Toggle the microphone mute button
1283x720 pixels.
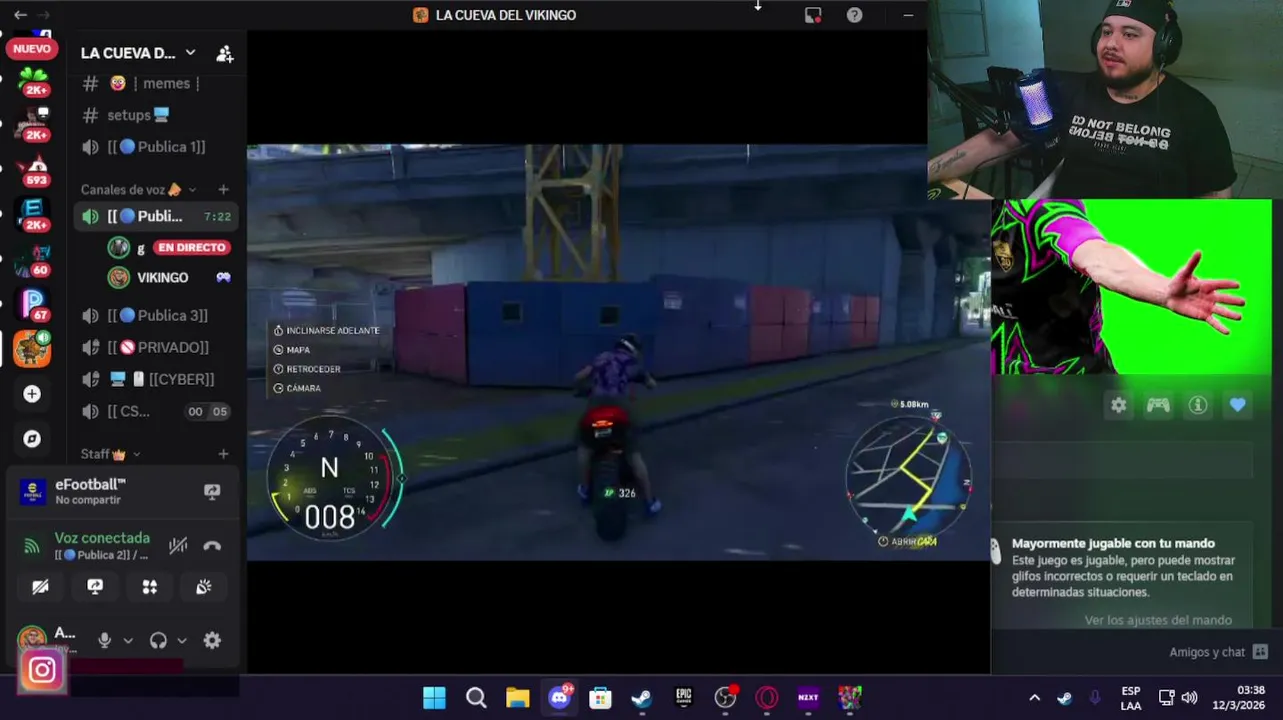click(x=104, y=640)
